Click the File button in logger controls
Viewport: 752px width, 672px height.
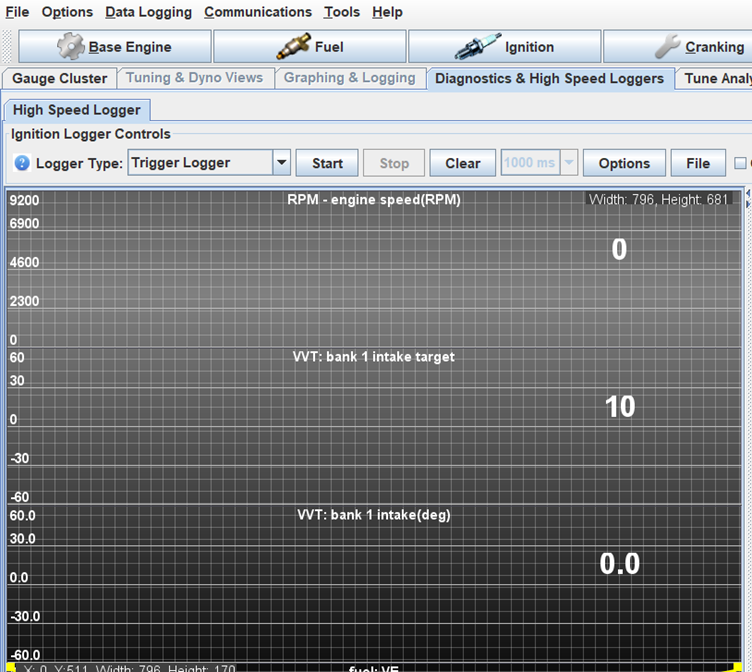(x=698, y=163)
